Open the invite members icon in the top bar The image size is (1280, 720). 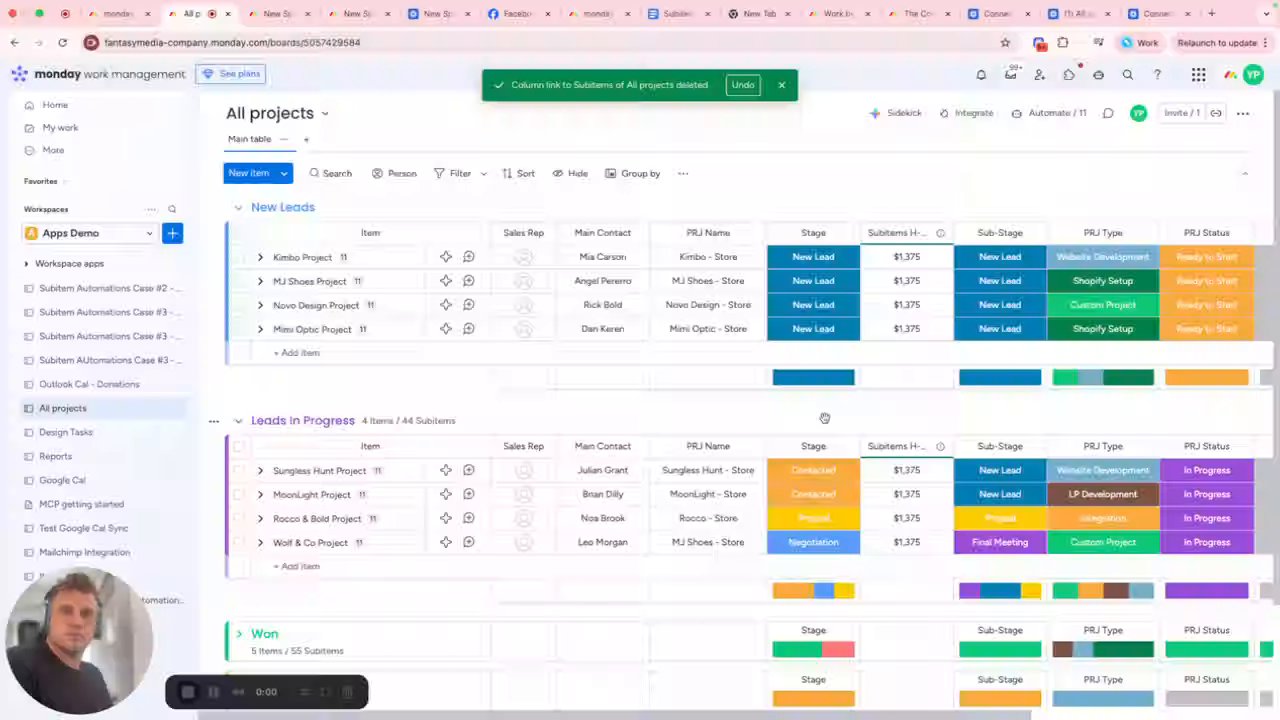1040,75
